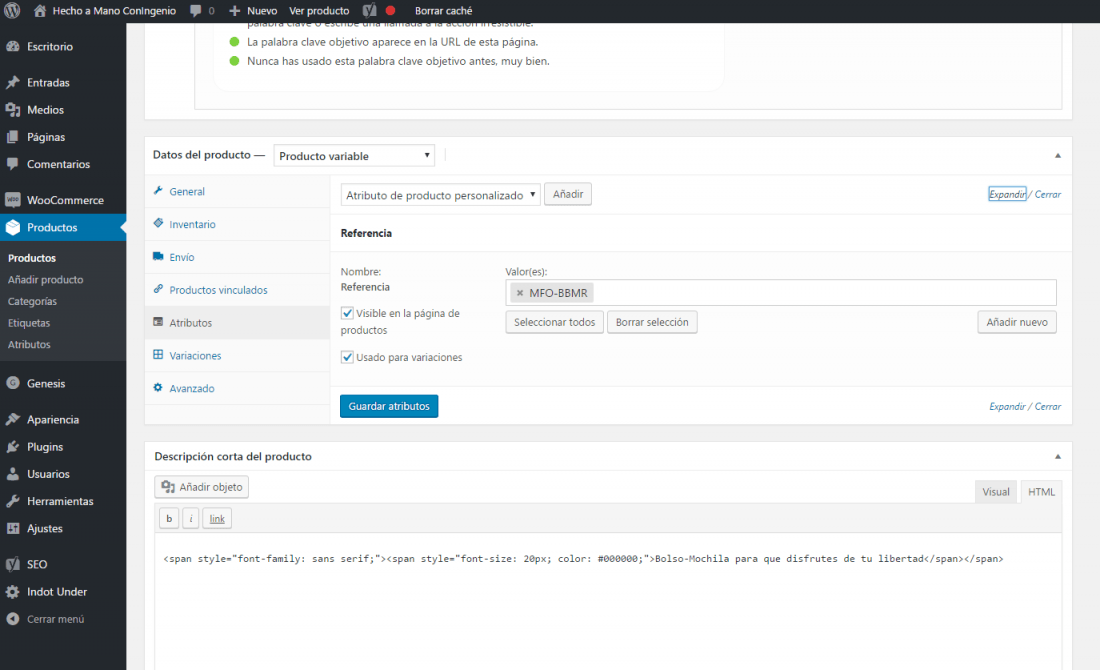Image resolution: width=1100 pixels, height=670 pixels.
Task: Click the Indot Under gear icon
Action: click(13, 591)
